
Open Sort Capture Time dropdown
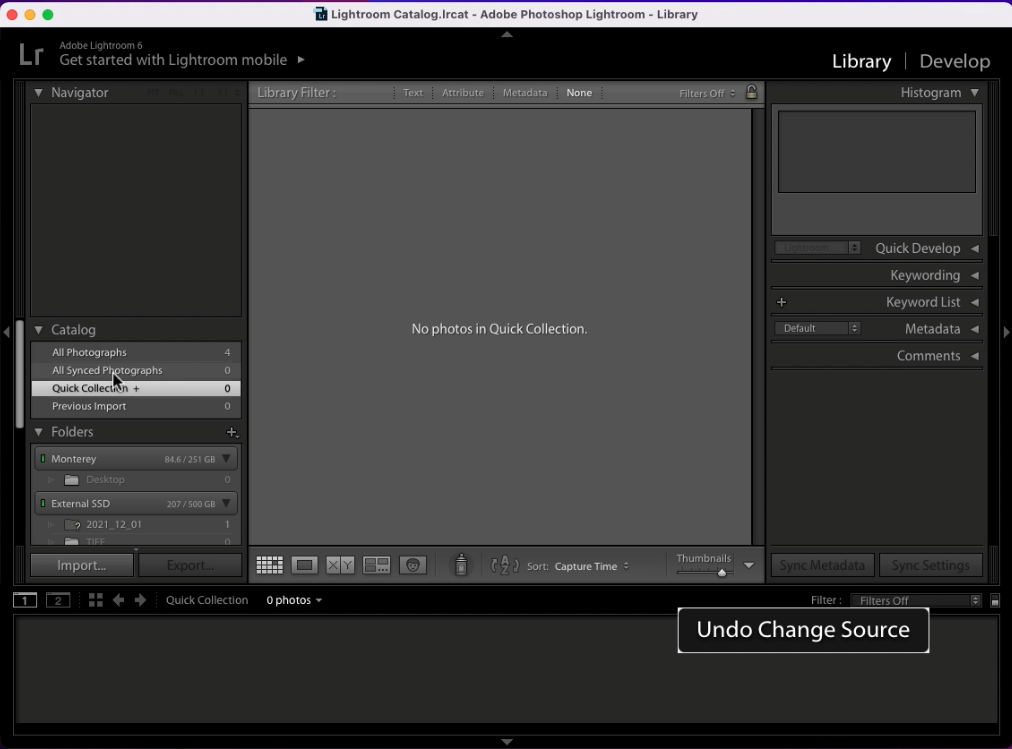(592, 566)
